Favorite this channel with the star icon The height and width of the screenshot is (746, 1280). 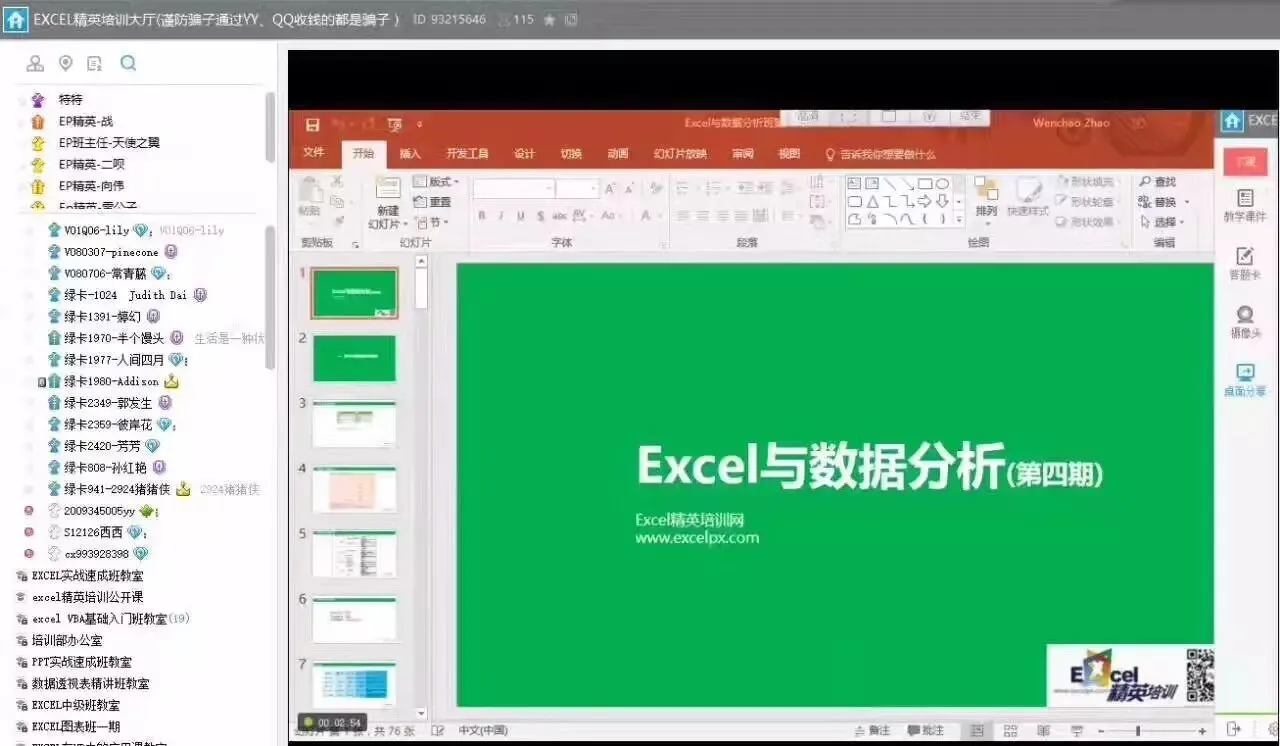pyautogui.click(x=549, y=19)
